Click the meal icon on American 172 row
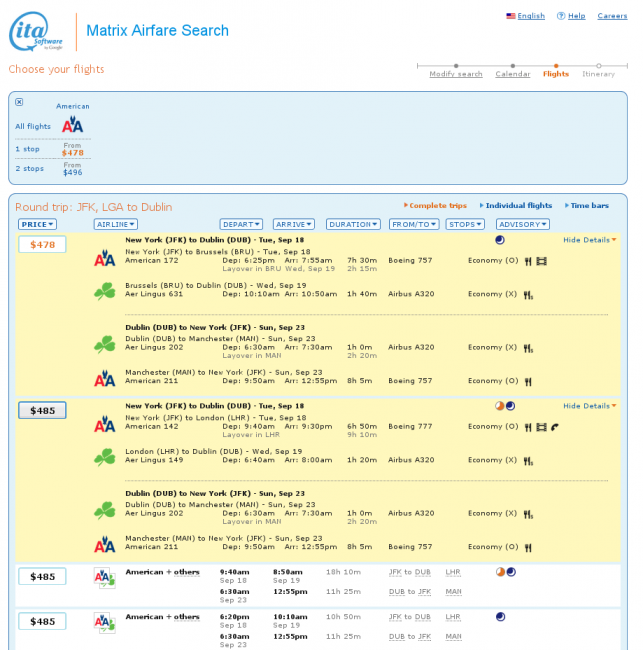643x650 pixels. tap(528, 260)
